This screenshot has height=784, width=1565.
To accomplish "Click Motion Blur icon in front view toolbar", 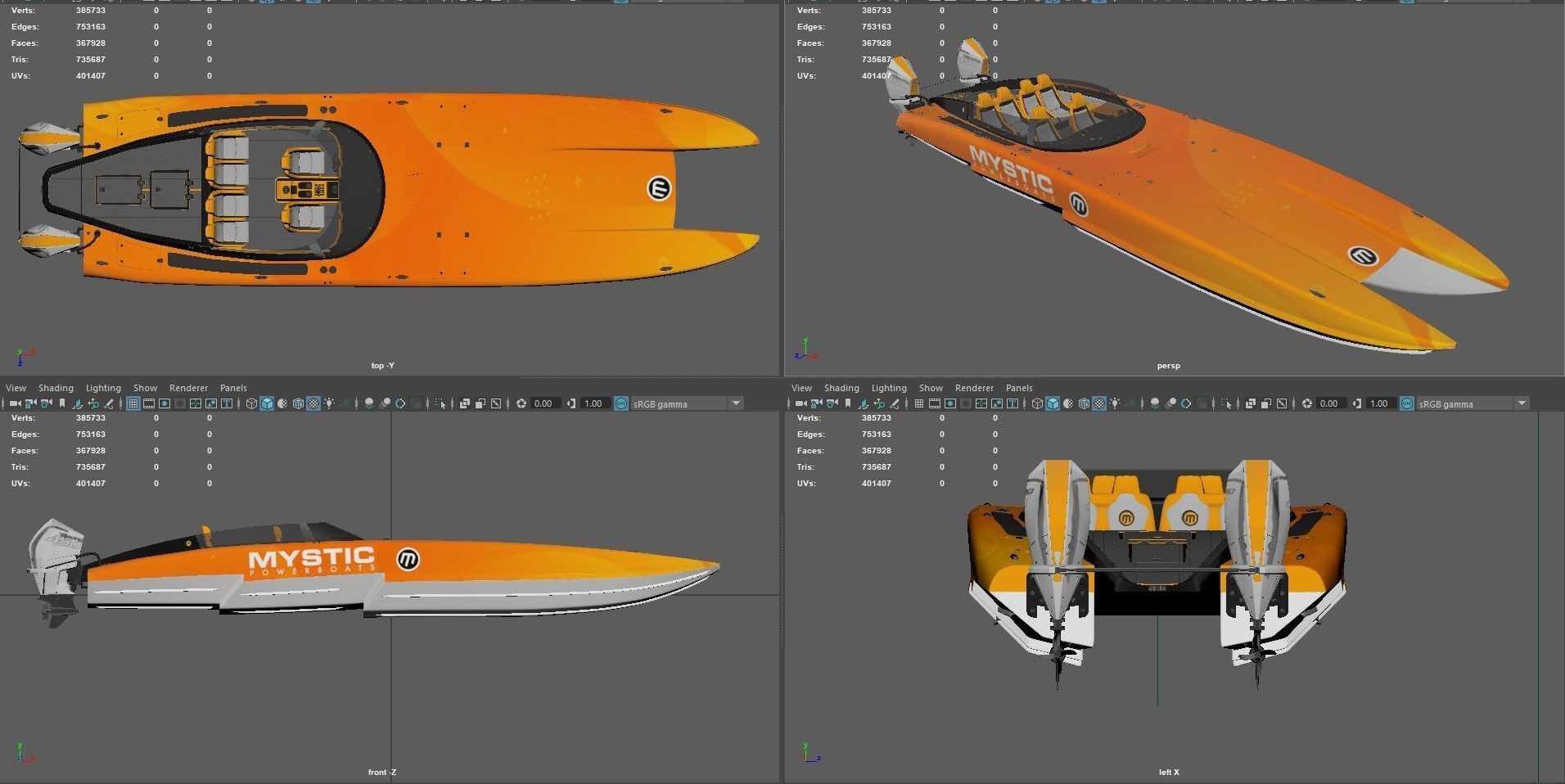I will click(x=385, y=403).
